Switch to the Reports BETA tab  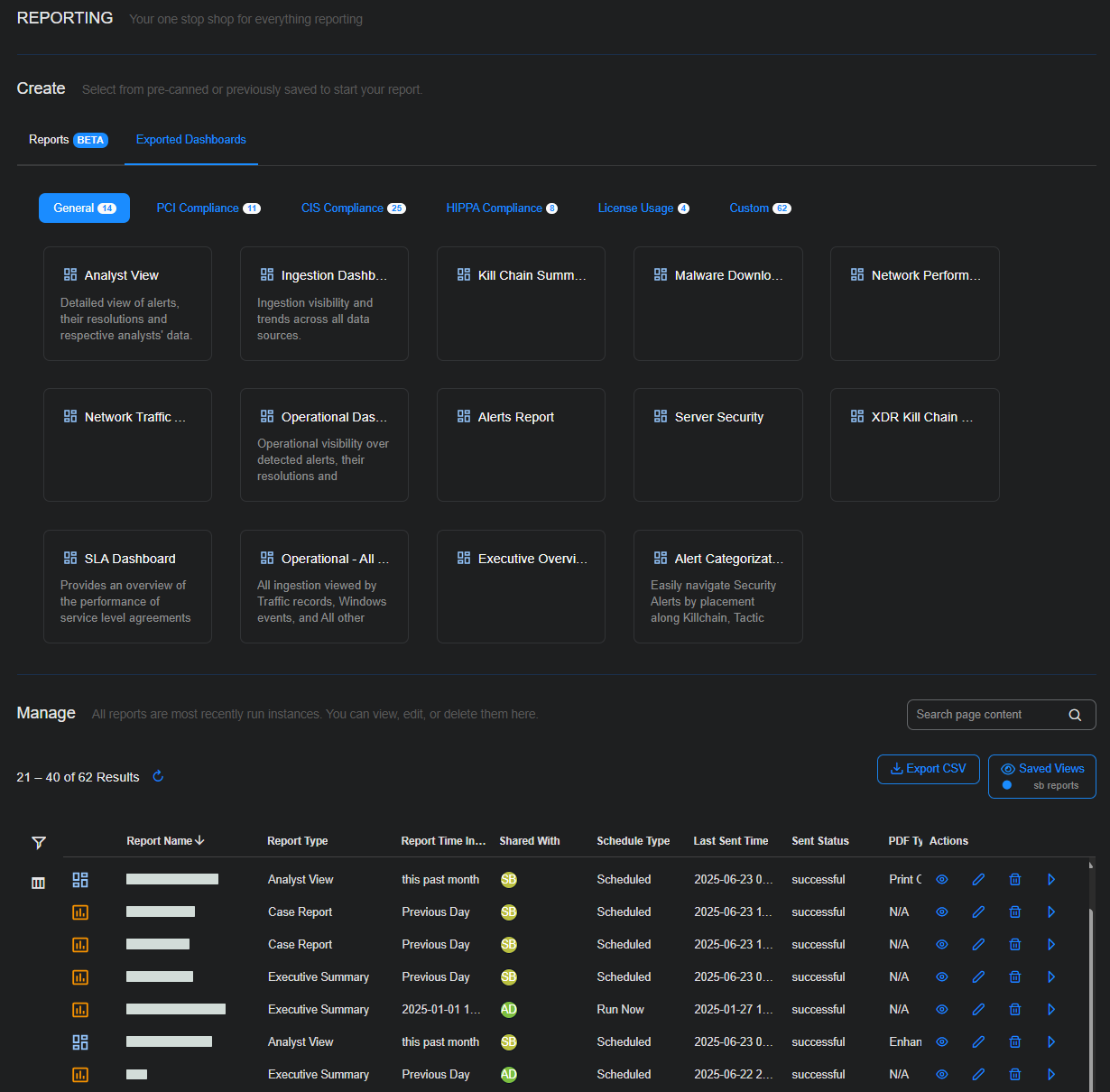[67, 140]
